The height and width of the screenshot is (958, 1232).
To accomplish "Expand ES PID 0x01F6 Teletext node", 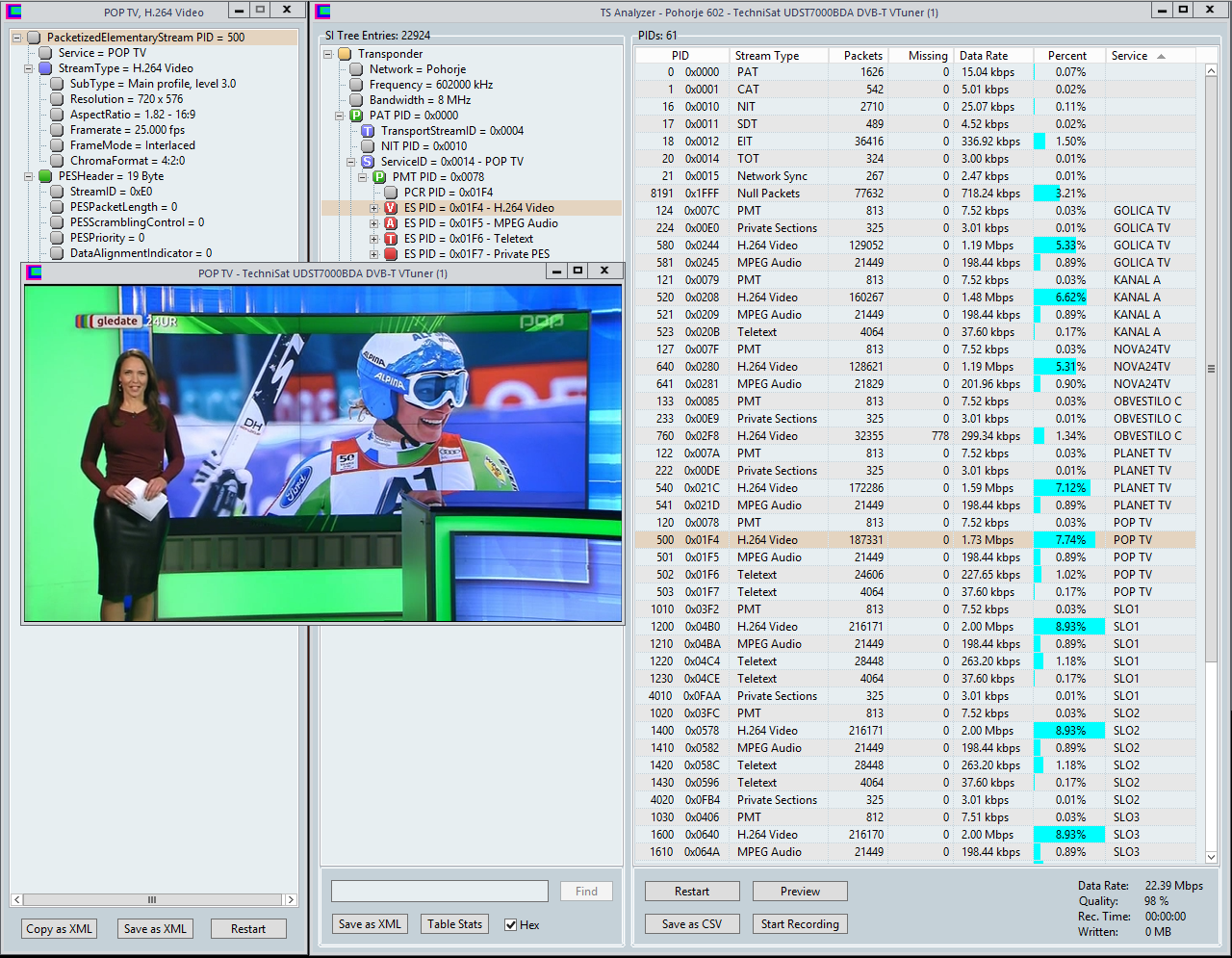I will click(x=374, y=239).
